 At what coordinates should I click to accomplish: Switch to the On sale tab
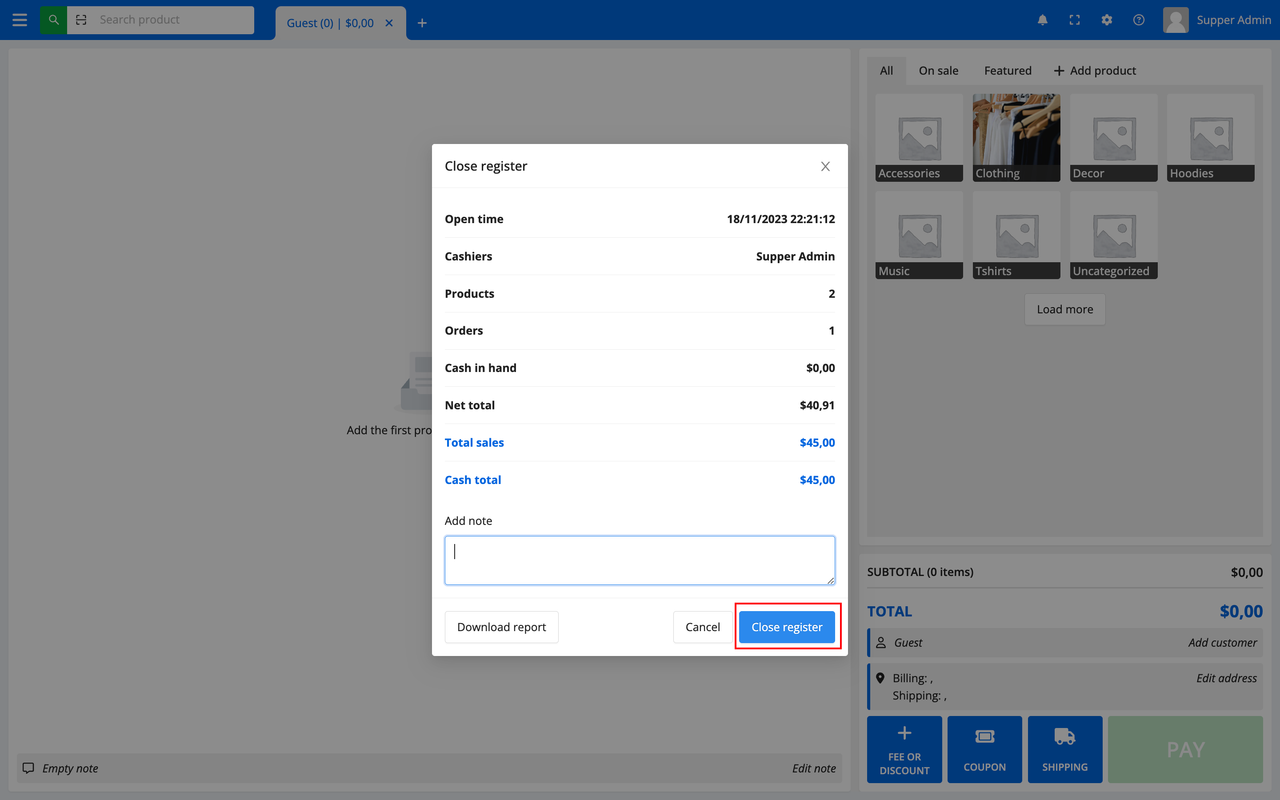click(938, 70)
